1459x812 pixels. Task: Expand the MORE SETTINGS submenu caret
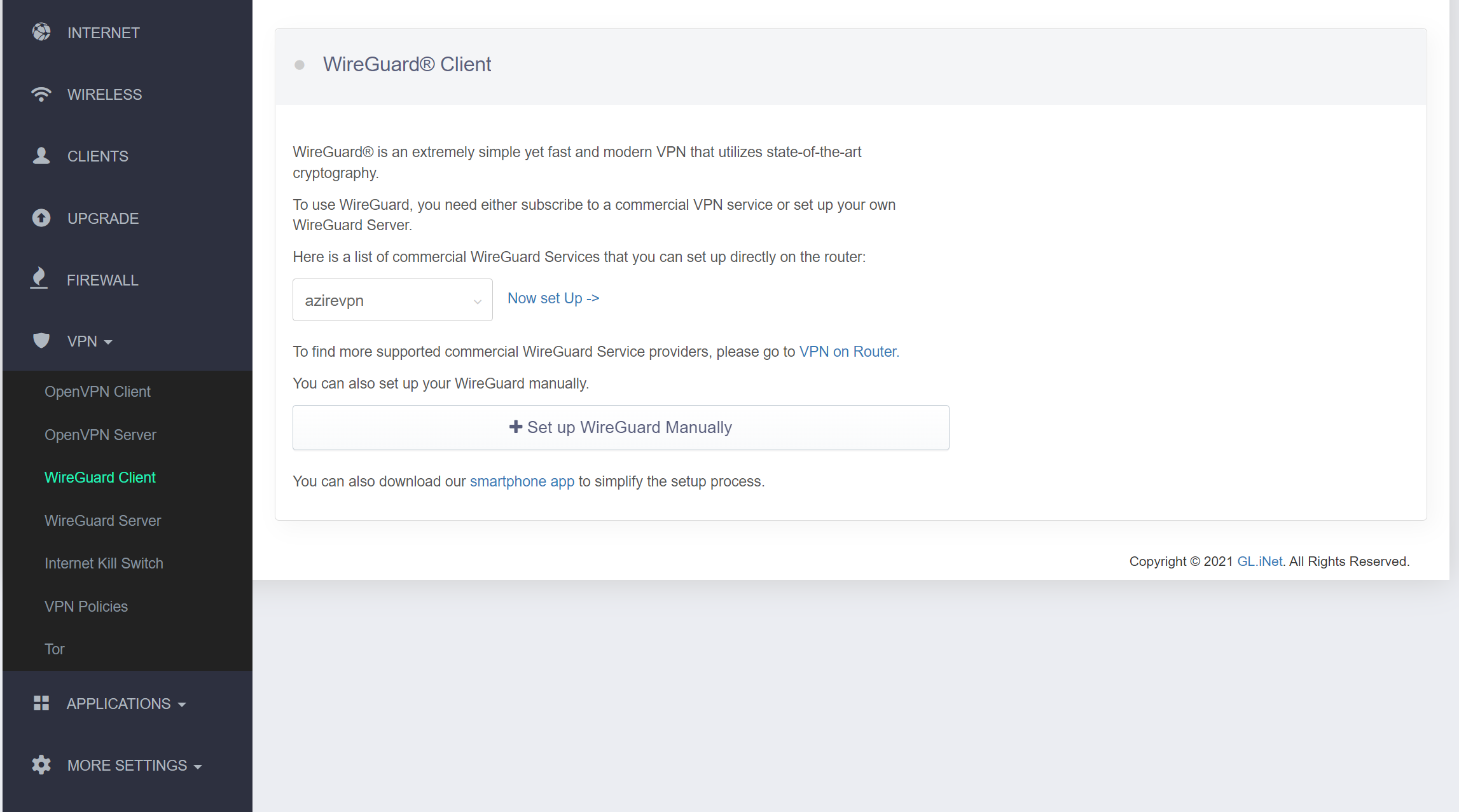[x=198, y=767]
